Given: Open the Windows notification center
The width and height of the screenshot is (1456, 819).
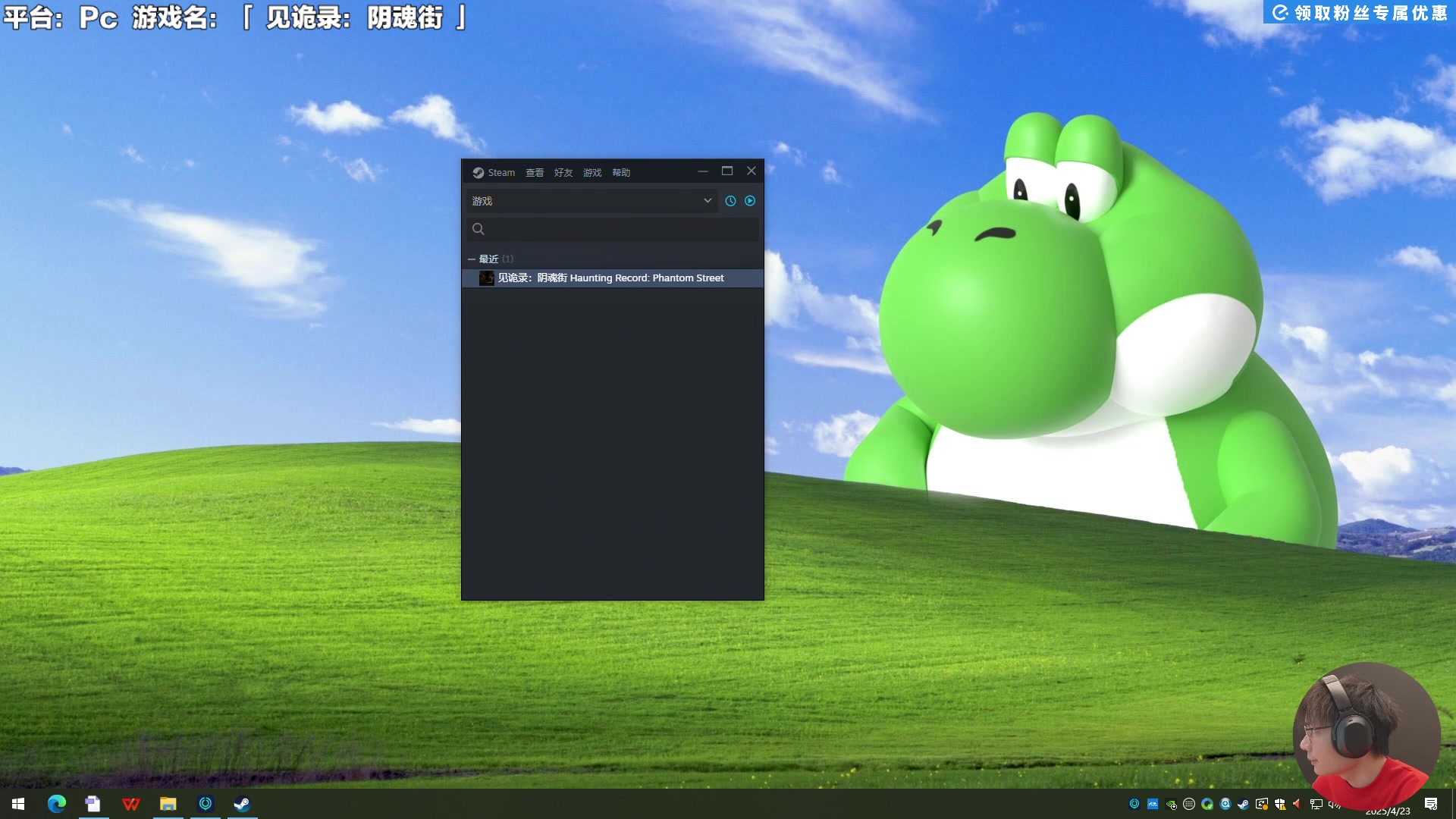Looking at the screenshot, I should (1431, 804).
